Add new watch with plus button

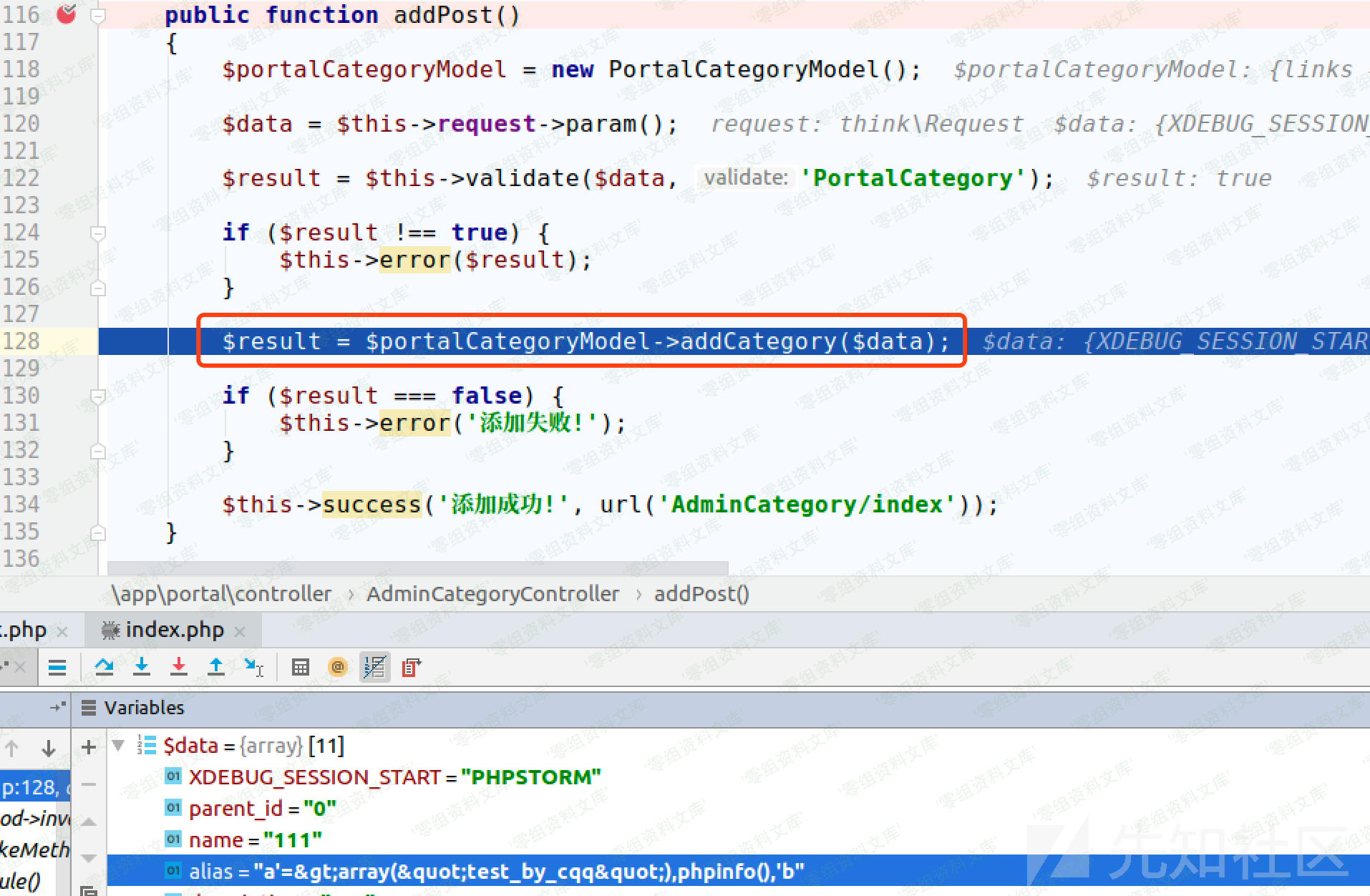(x=89, y=747)
